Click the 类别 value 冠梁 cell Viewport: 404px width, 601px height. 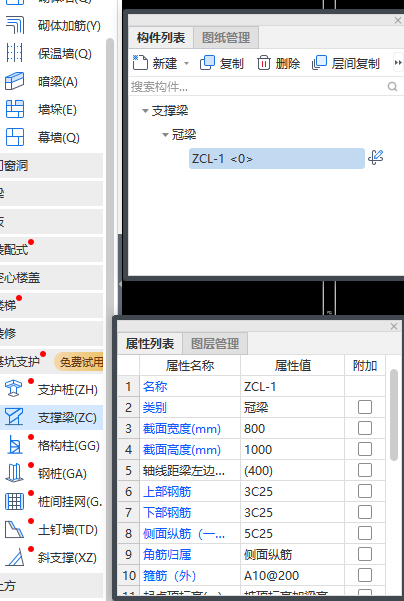[x=292, y=407]
